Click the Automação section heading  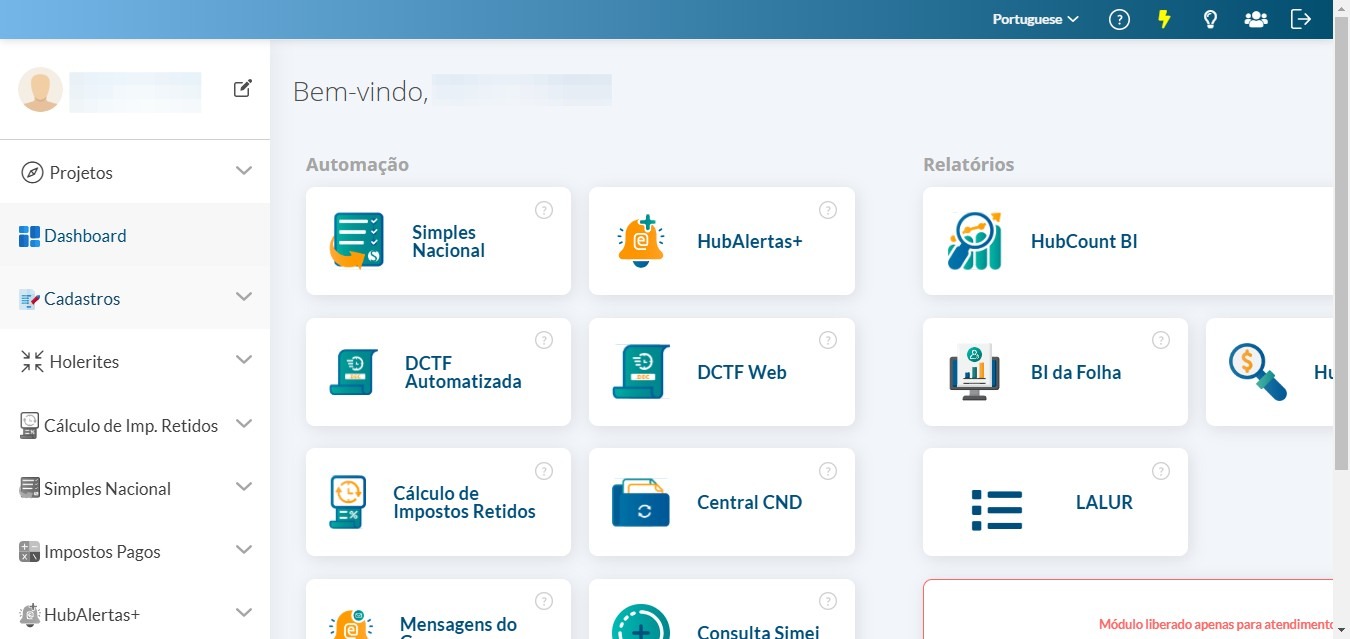click(357, 164)
